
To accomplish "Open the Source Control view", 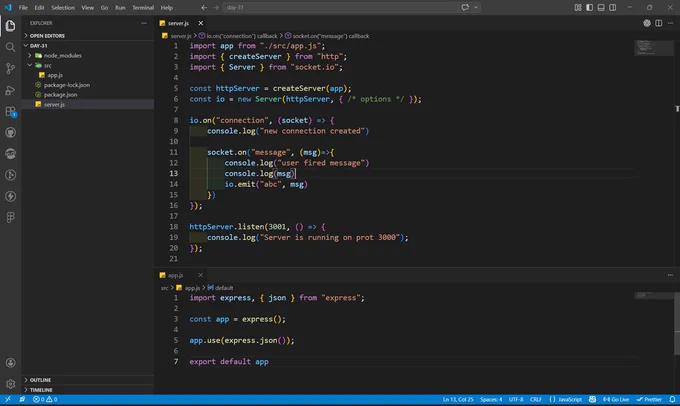I will tap(10, 69).
